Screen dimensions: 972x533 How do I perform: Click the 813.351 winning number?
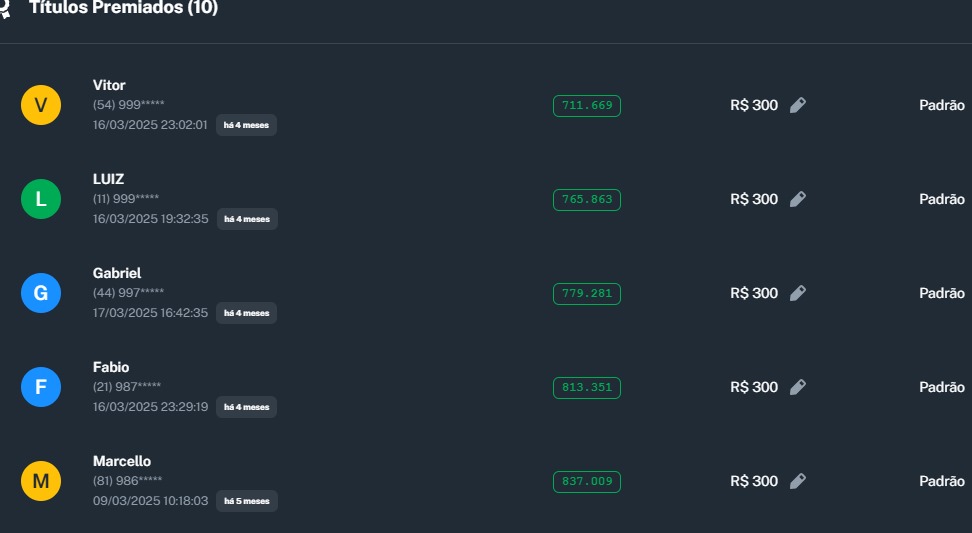587,388
